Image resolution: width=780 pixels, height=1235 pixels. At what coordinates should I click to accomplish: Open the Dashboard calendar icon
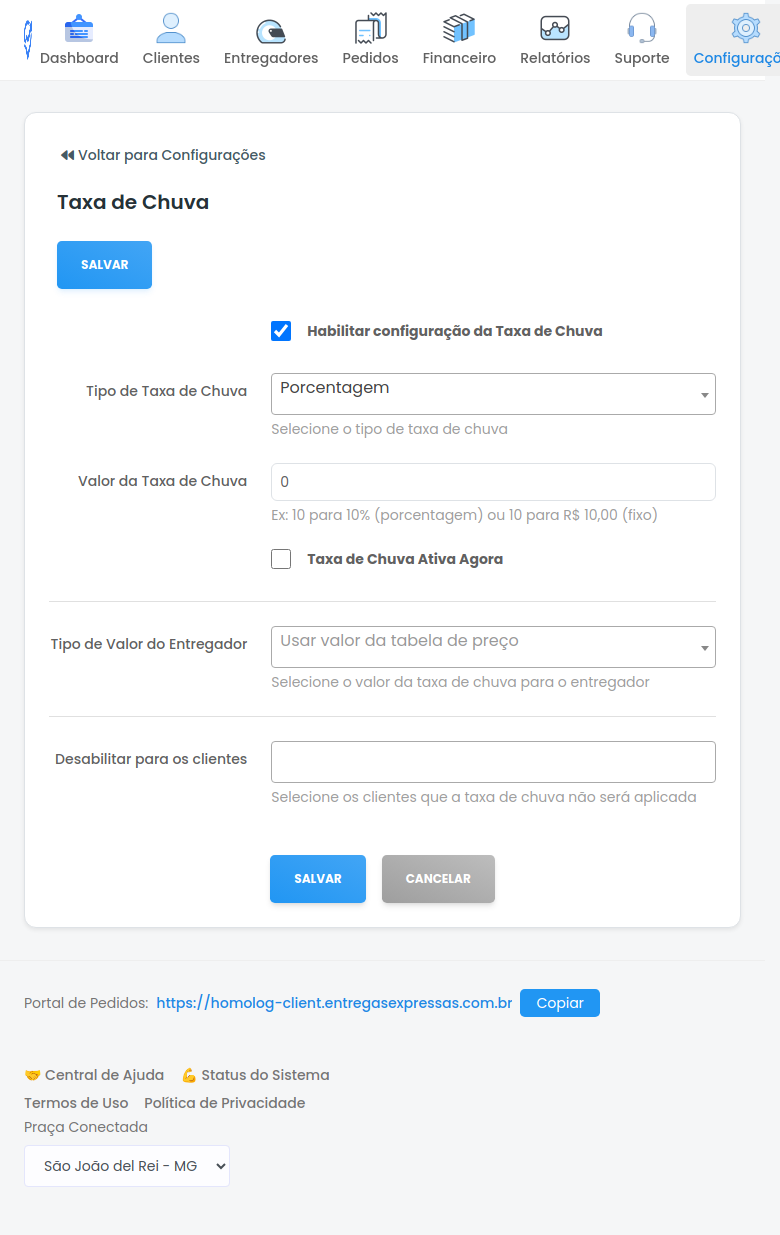click(79, 29)
